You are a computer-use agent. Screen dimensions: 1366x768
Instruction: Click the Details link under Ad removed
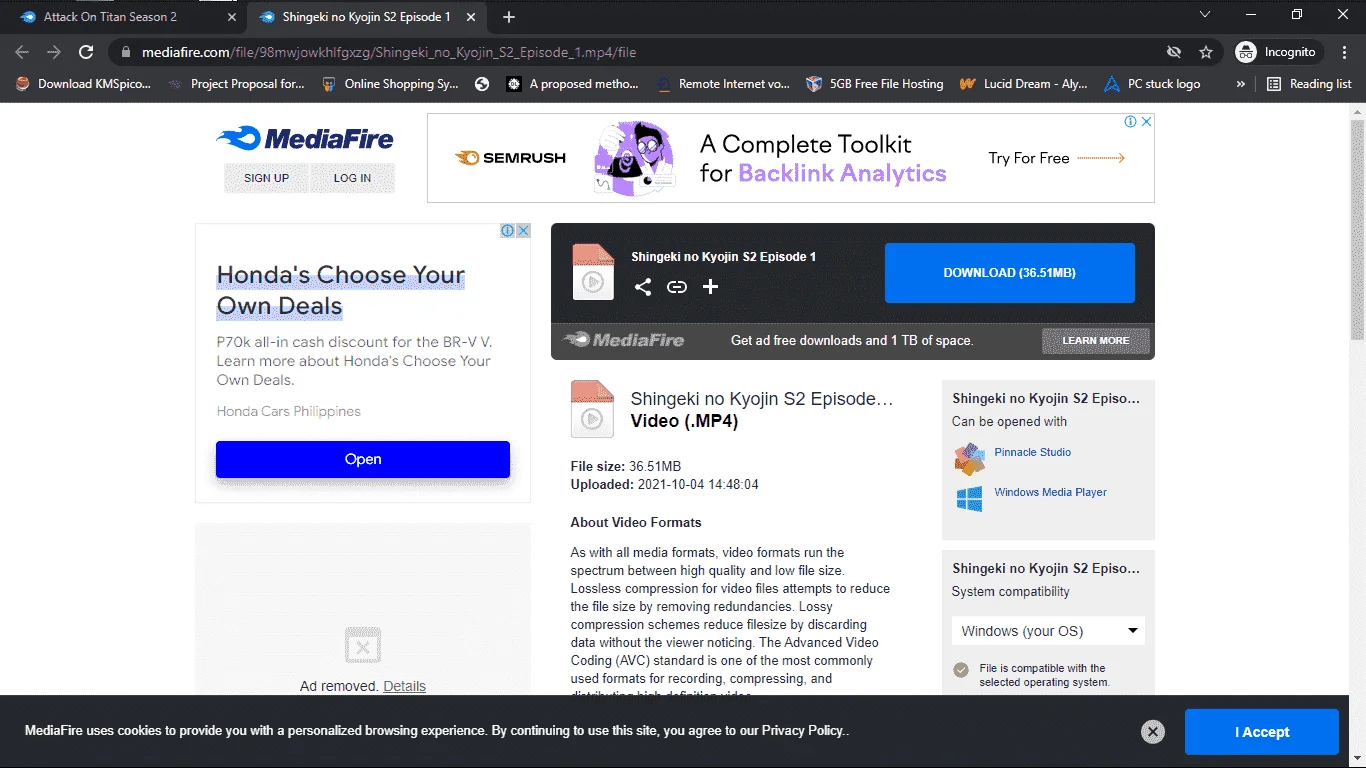click(x=404, y=686)
